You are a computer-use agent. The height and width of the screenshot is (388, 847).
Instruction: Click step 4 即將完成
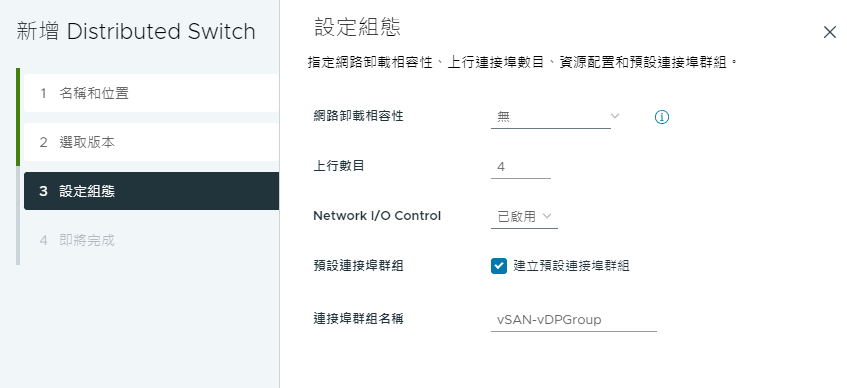pyautogui.click(x=151, y=240)
